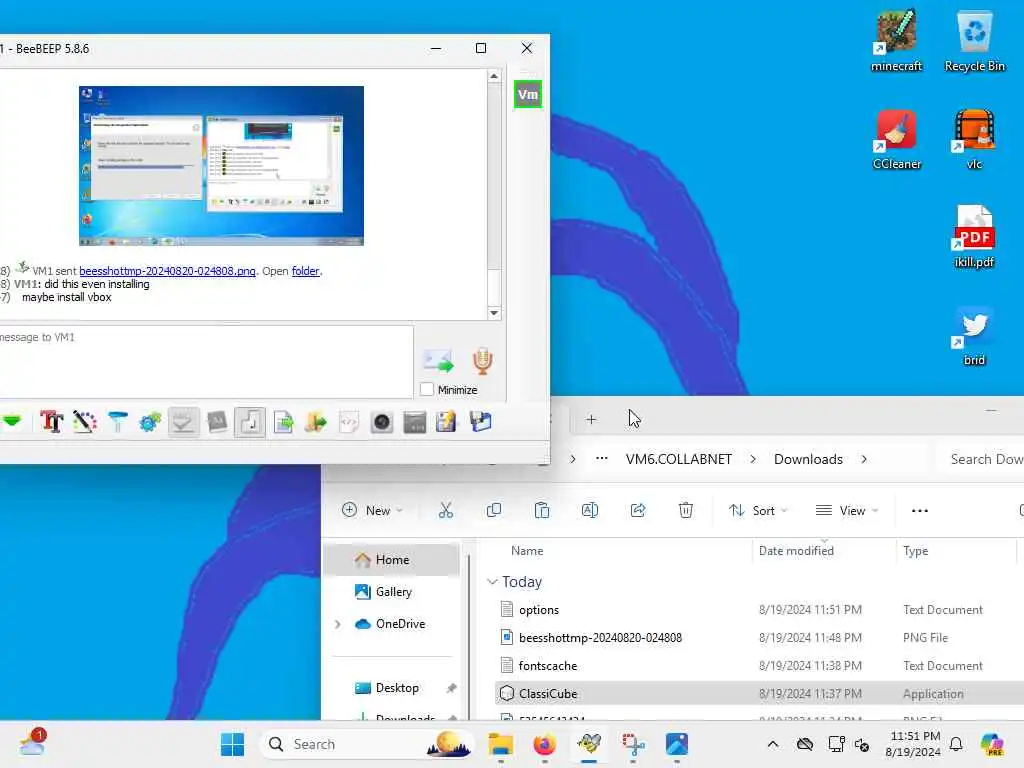Click the Cut scissors icon in File Explorer
This screenshot has width=1024, height=768.
click(x=445, y=510)
